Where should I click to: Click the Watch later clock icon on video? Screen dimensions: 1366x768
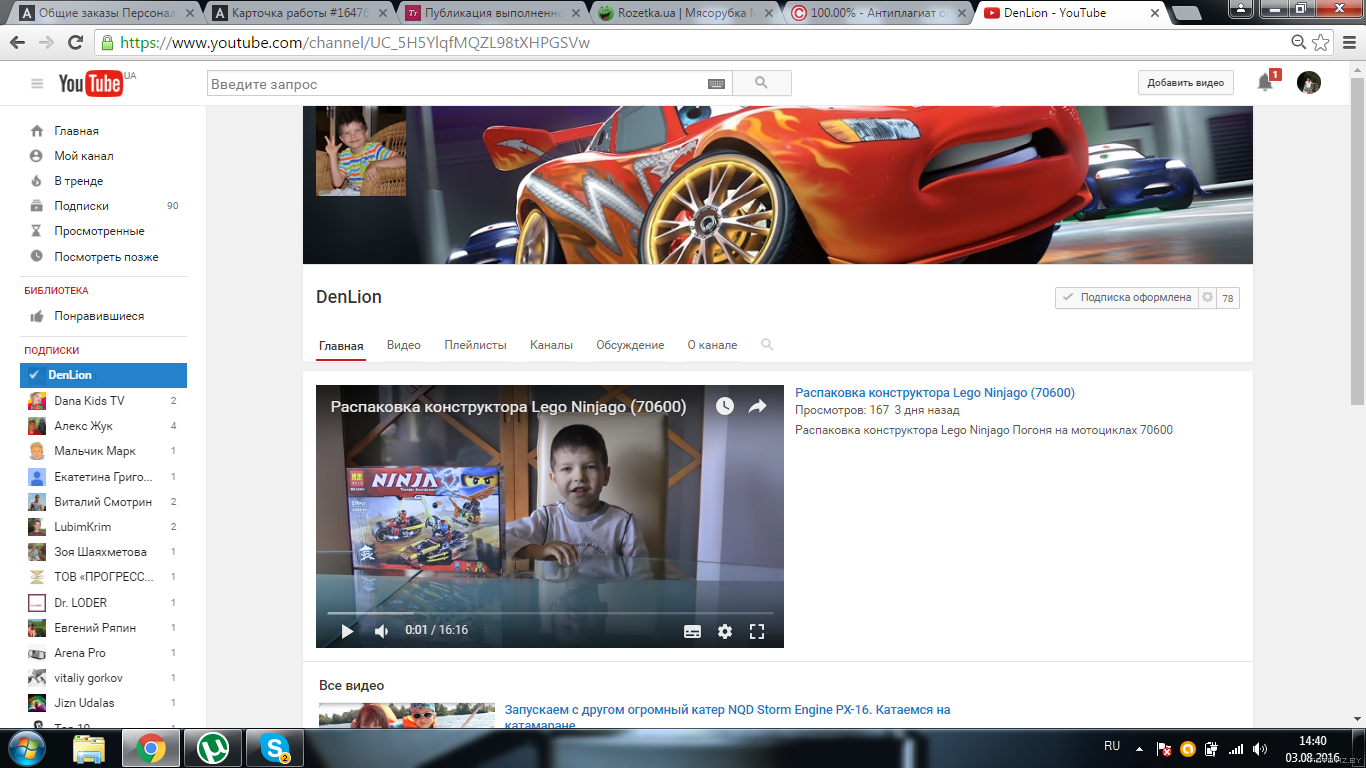click(x=725, y=406)
